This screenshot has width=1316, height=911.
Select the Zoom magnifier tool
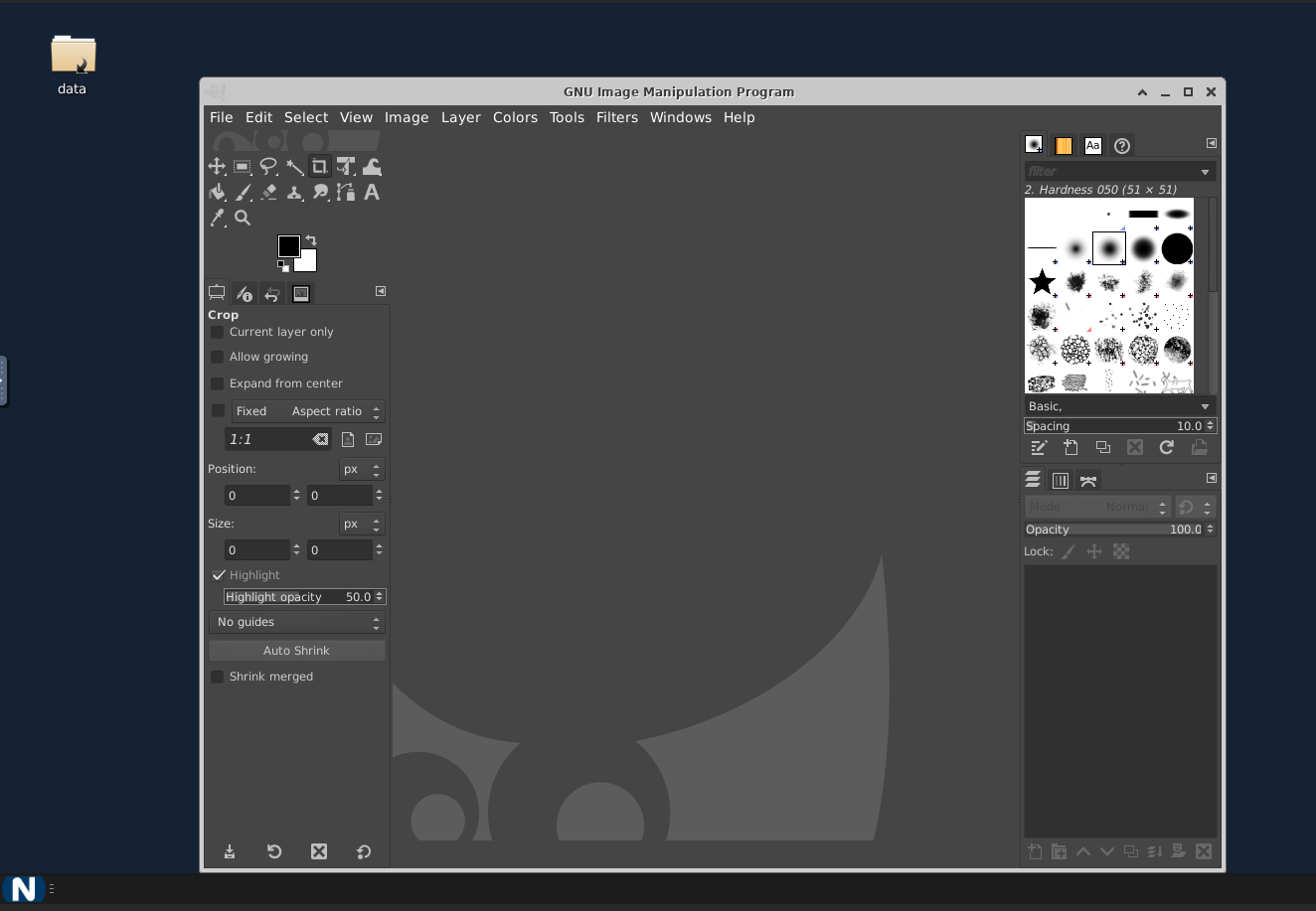point(243,219)
